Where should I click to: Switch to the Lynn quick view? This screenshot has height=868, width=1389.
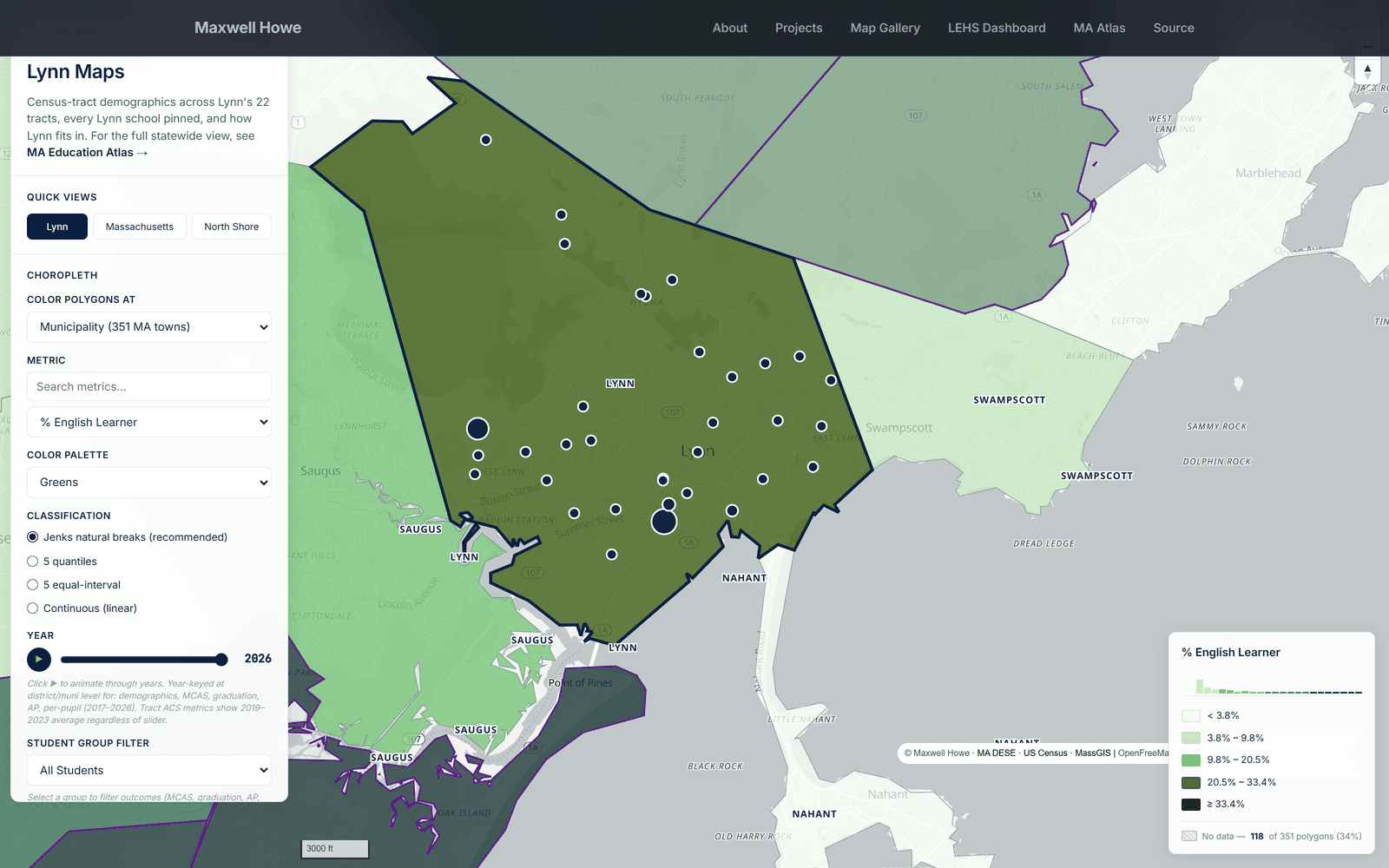click(x=57, y=227)
